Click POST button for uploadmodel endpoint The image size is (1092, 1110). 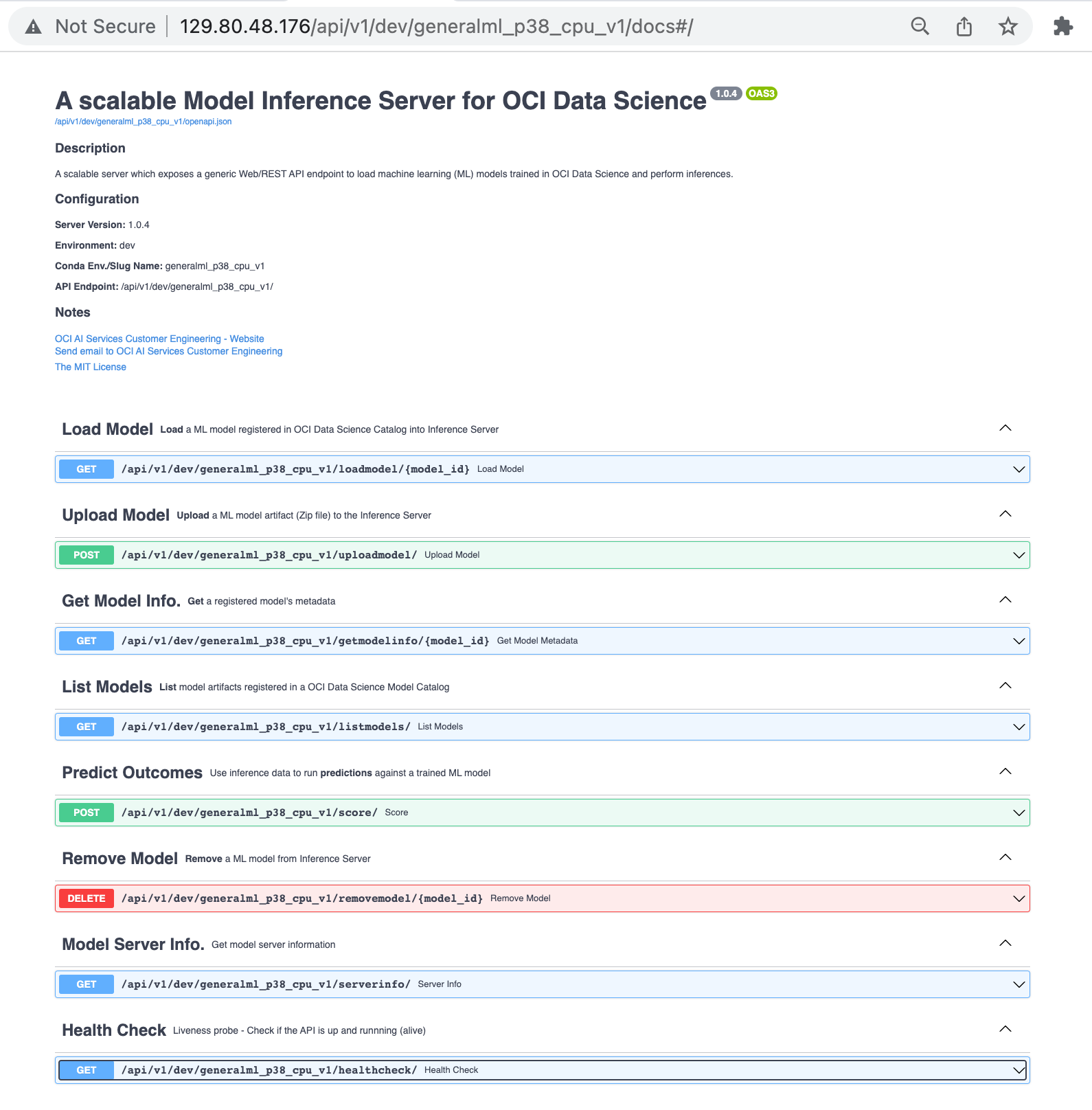point(87,555)
